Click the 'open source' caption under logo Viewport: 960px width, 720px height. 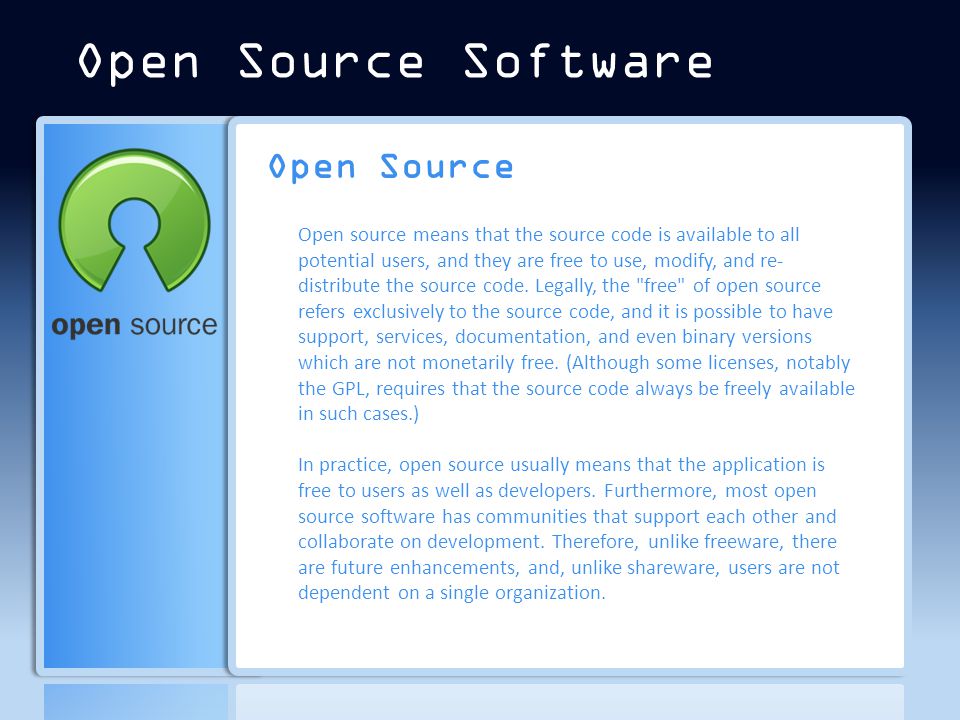tap(134, 325)
